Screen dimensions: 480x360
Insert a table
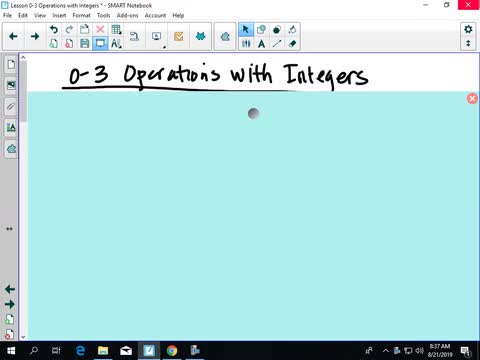116,29
